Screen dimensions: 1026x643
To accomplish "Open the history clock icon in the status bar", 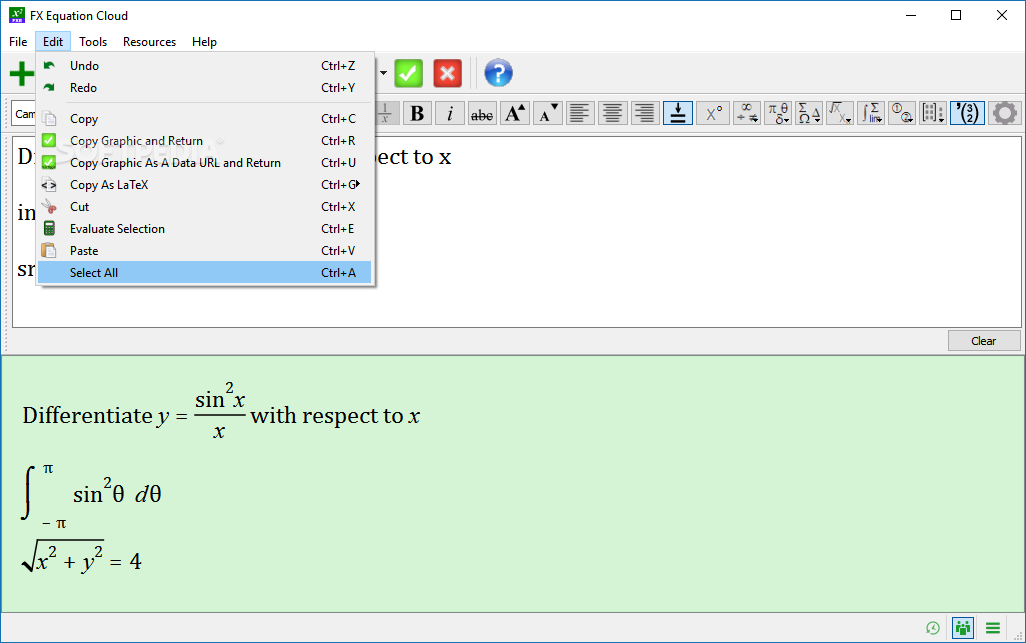I will point(933,628).
